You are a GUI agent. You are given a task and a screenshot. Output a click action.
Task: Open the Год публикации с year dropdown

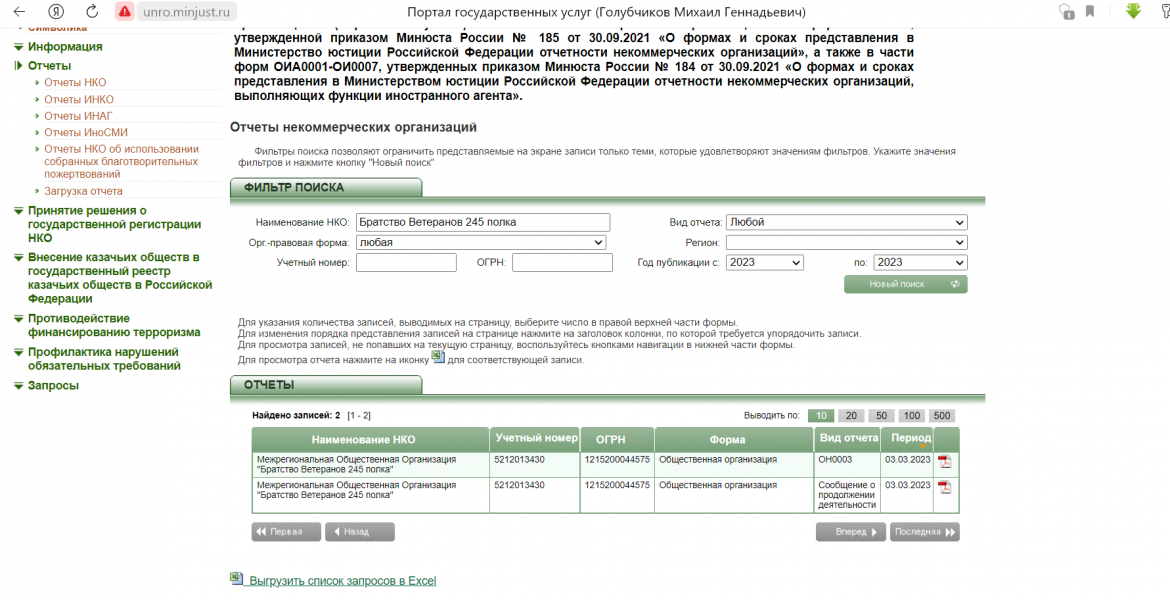coord(764,263)
